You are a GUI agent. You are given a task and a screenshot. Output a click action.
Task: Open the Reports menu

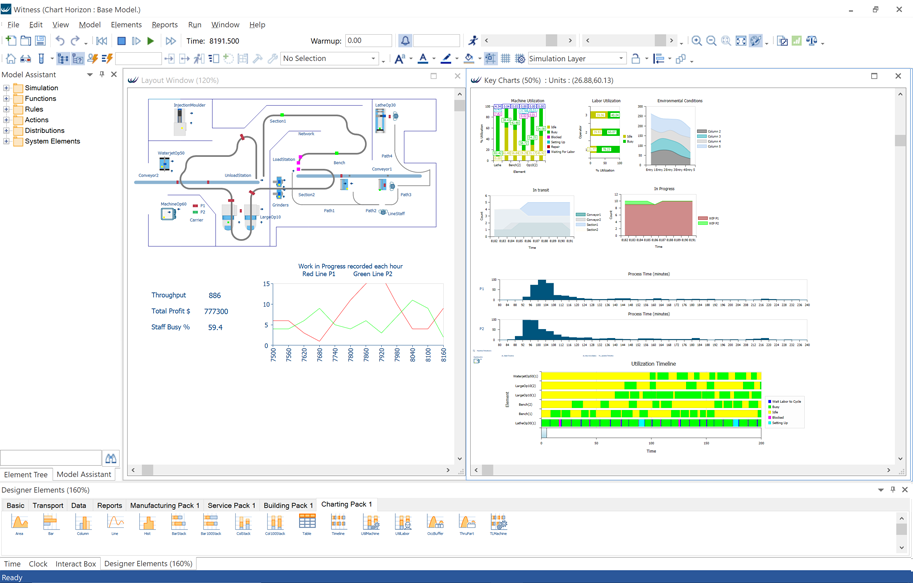165,24
